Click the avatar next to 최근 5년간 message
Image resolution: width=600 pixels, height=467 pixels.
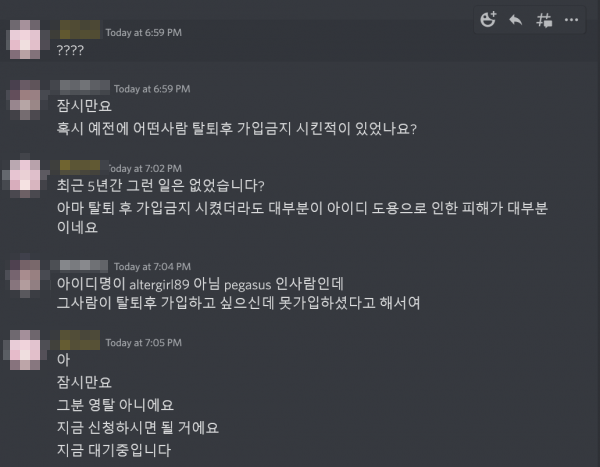pos(25,176)
